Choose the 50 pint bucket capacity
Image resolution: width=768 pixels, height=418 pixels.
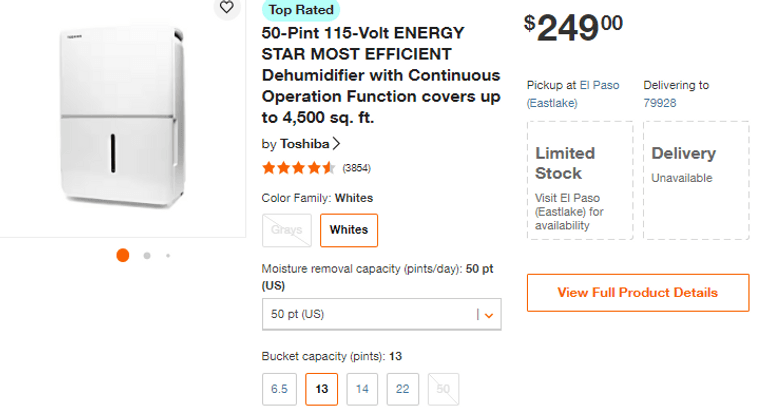(442, 389)
